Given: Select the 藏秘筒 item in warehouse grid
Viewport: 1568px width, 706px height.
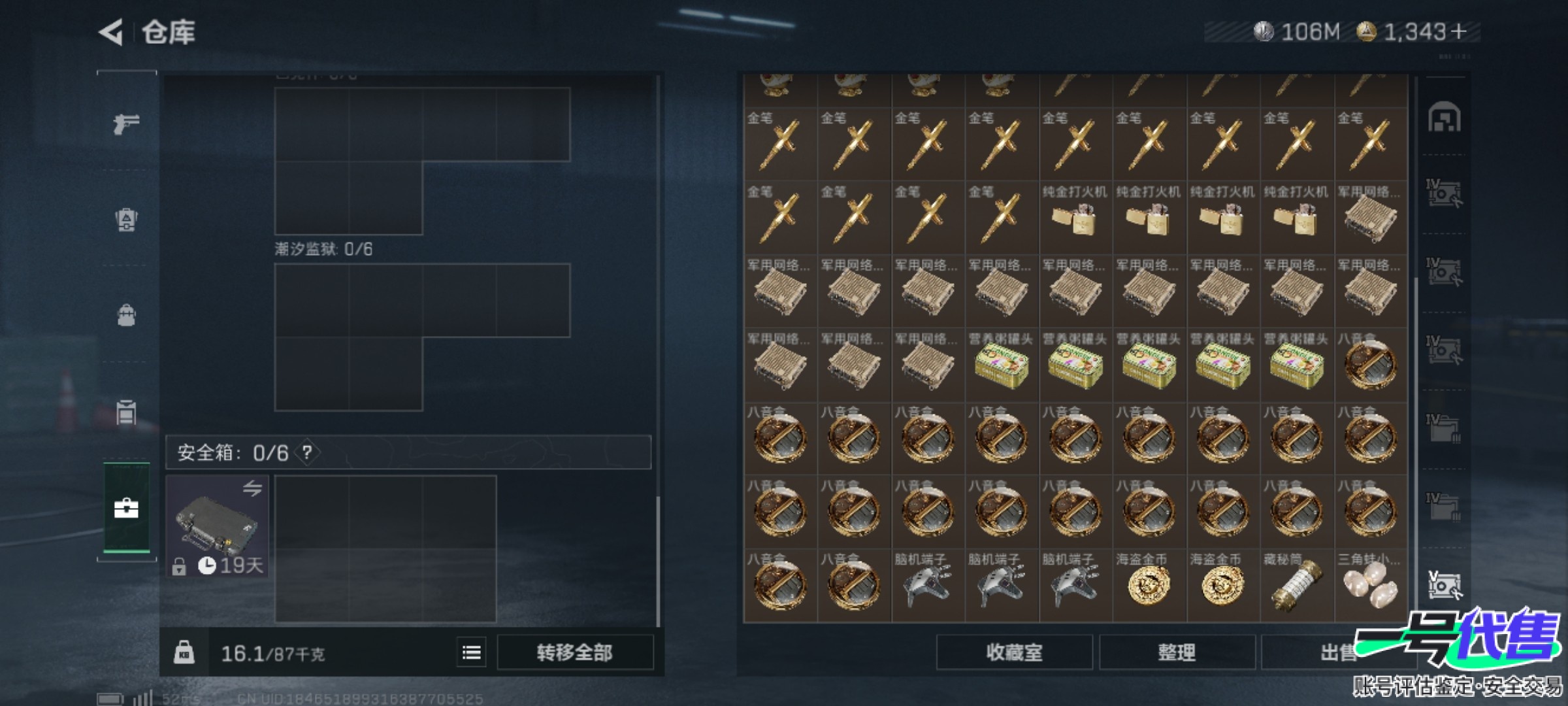Looking at the screenshot, I should (1297, 585).
